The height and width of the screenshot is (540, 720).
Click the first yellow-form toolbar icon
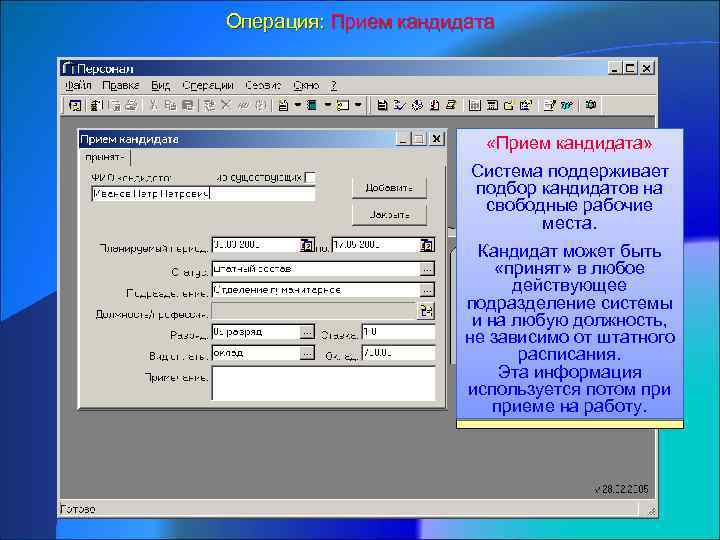point(75,105)
